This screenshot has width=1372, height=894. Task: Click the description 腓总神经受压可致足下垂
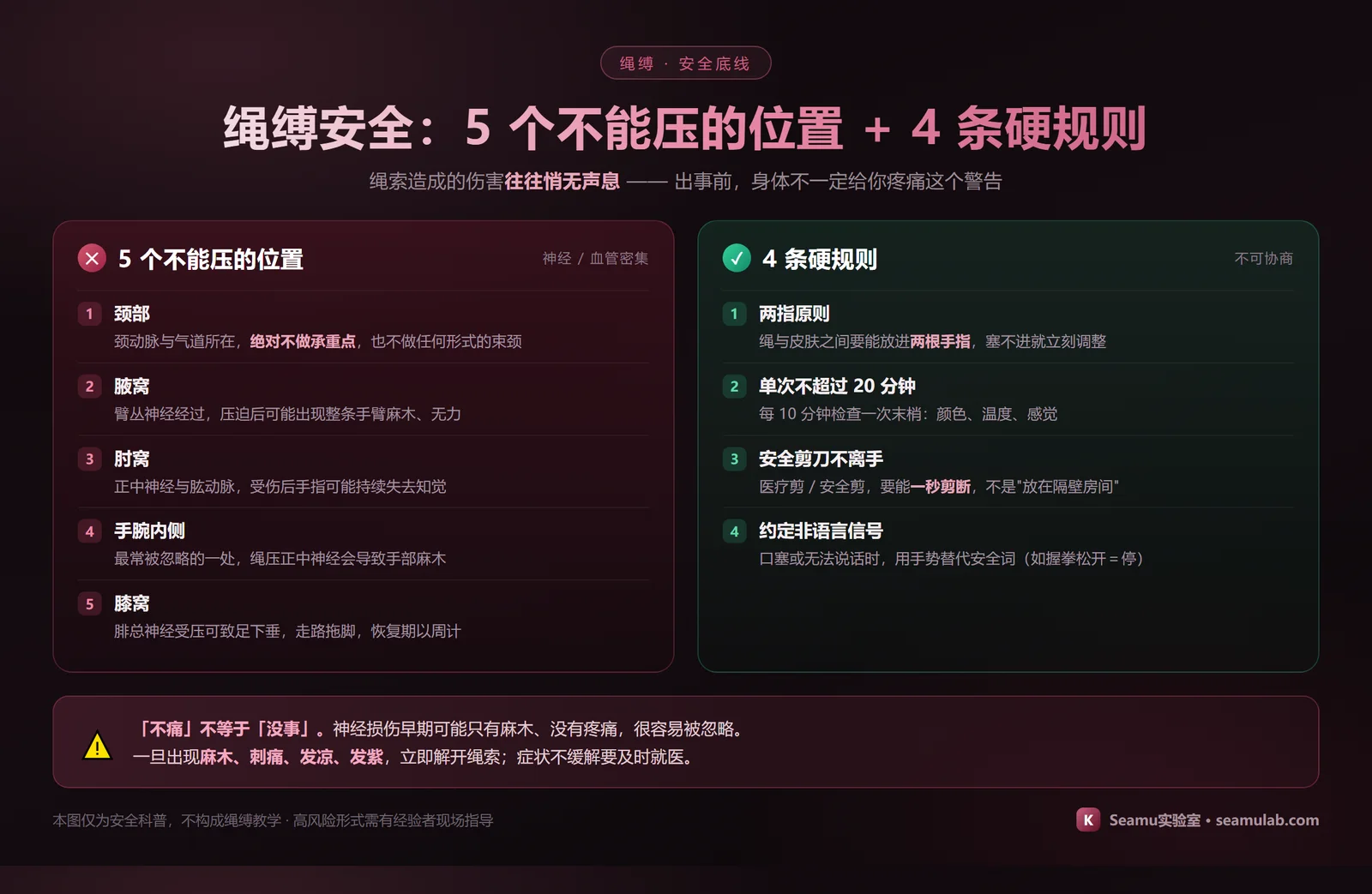click(x=287, y=632)
